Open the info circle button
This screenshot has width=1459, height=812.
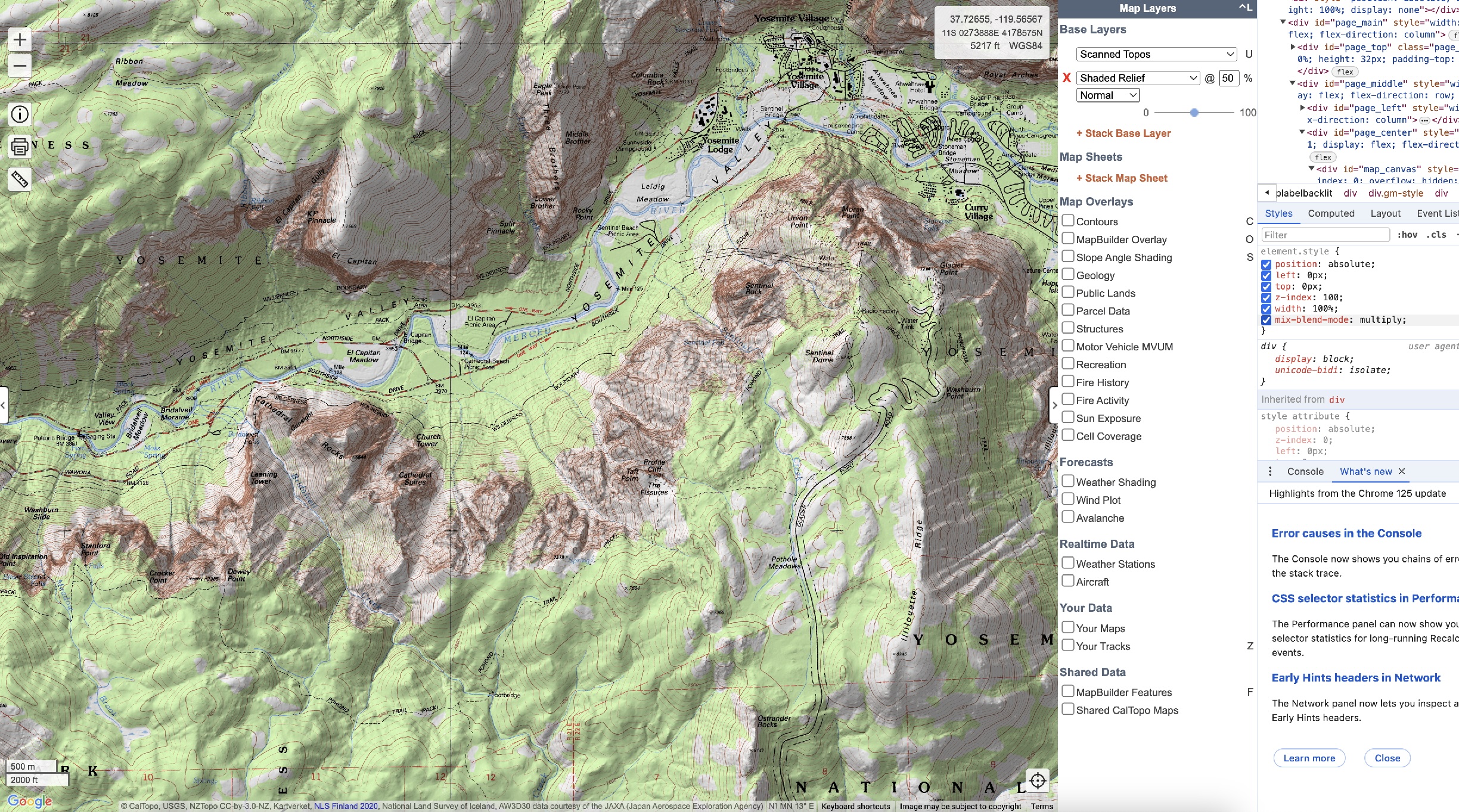[x=20, y=114]
